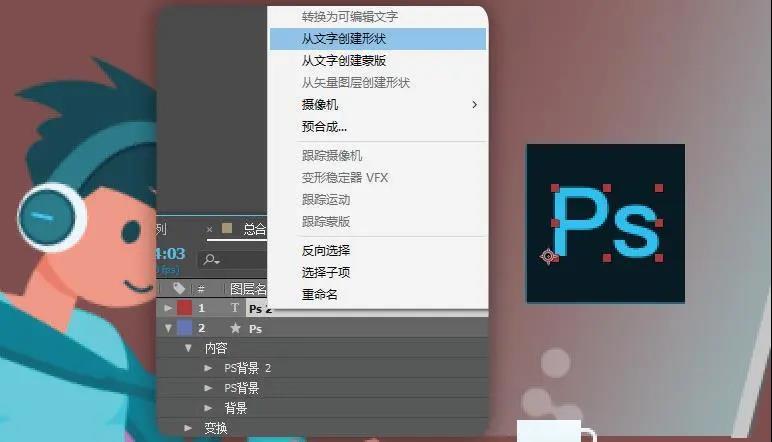Close the composition tab with x
The image size is (772, 442).
coord(209,229)
